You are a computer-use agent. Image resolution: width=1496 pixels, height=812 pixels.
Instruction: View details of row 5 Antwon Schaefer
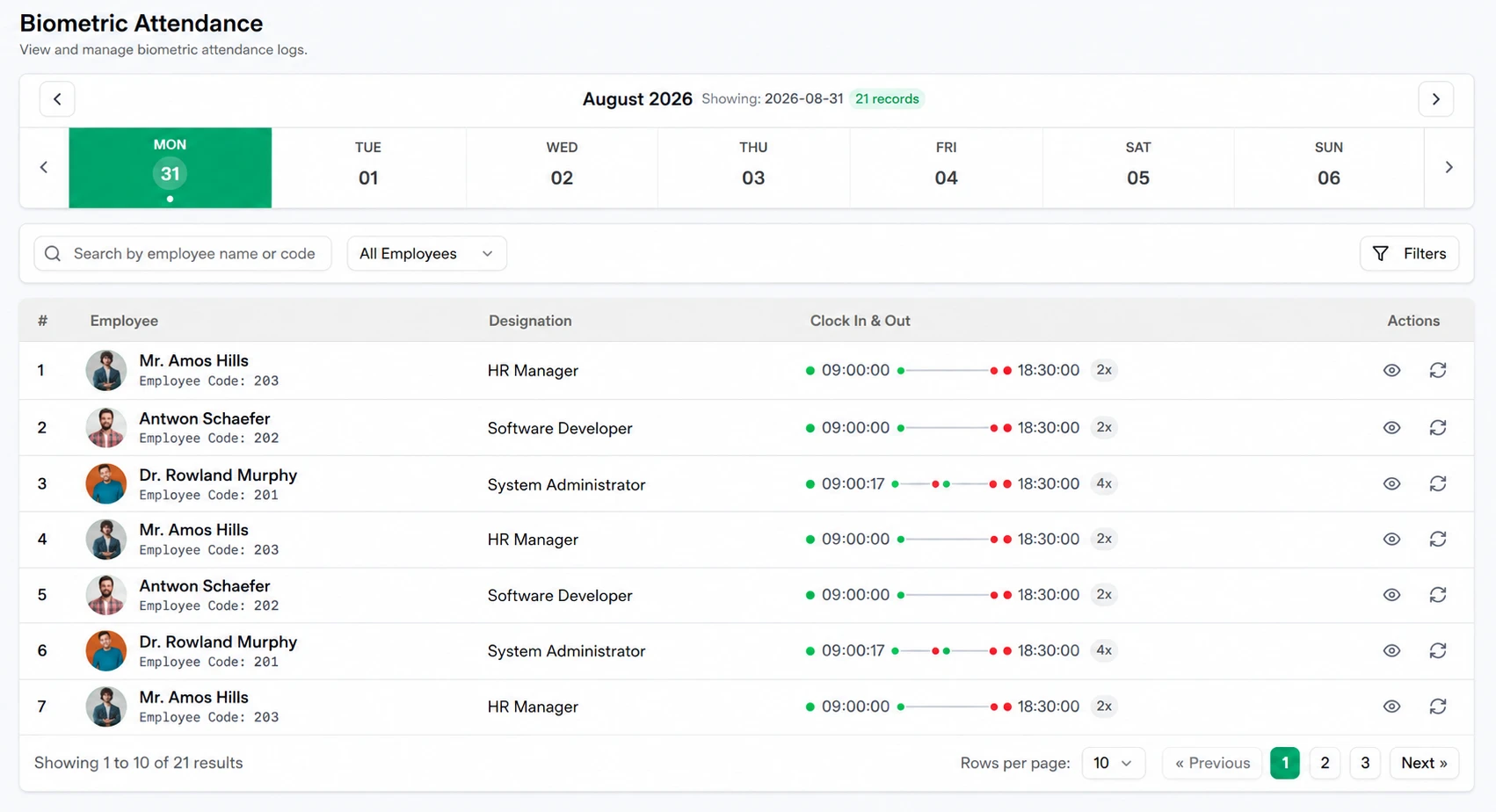coord(1391,595)
